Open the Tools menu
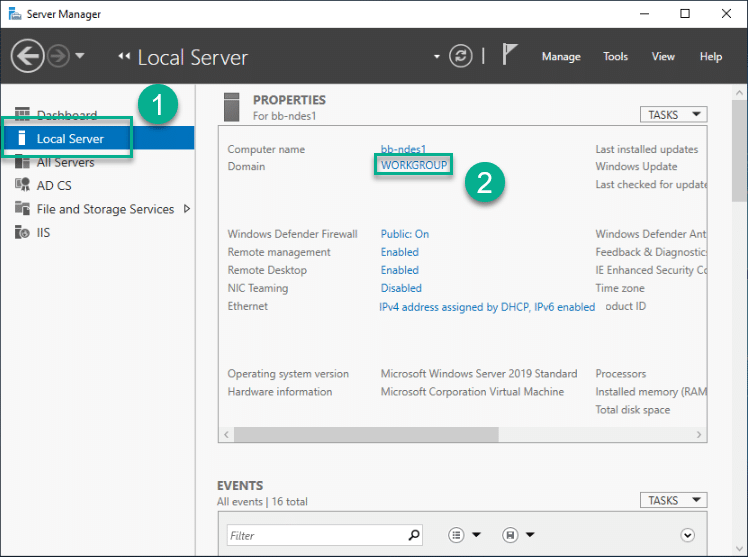This screenshot has height=557, width=748. 615,57
